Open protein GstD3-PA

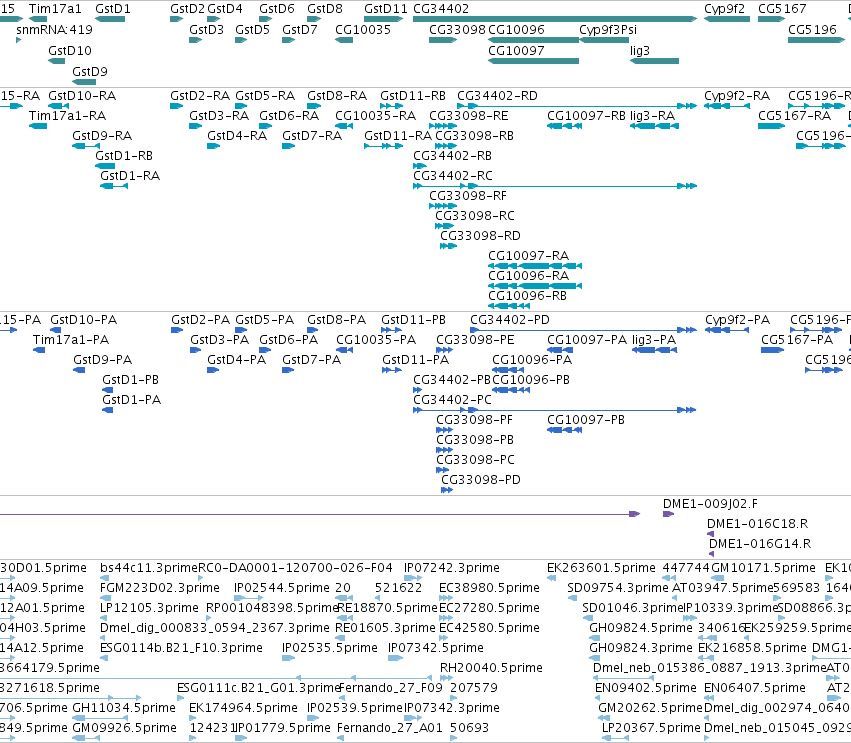[x=195, y=350]
